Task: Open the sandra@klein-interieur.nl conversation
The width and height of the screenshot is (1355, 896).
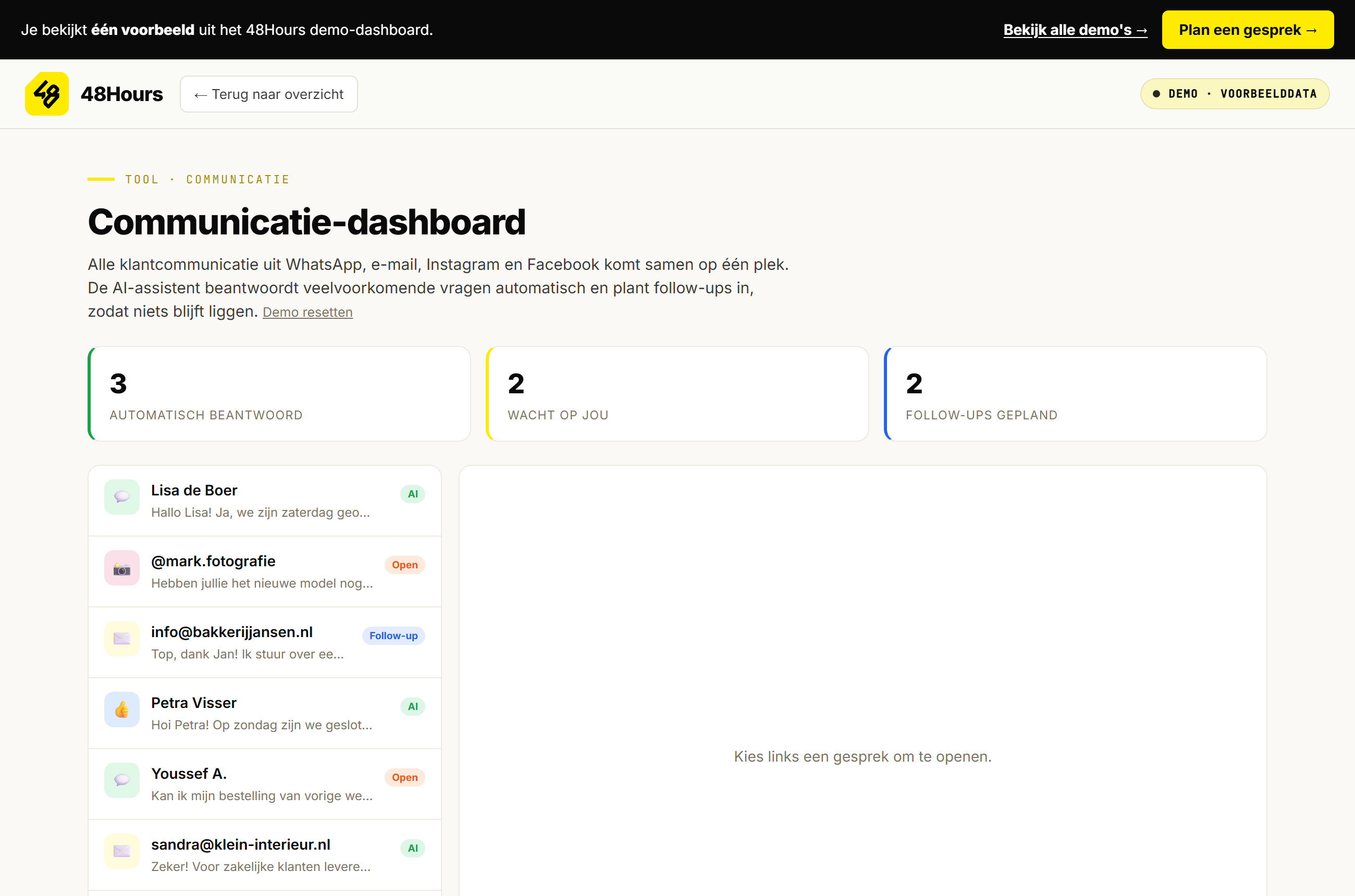Action: tap(265, 855)
